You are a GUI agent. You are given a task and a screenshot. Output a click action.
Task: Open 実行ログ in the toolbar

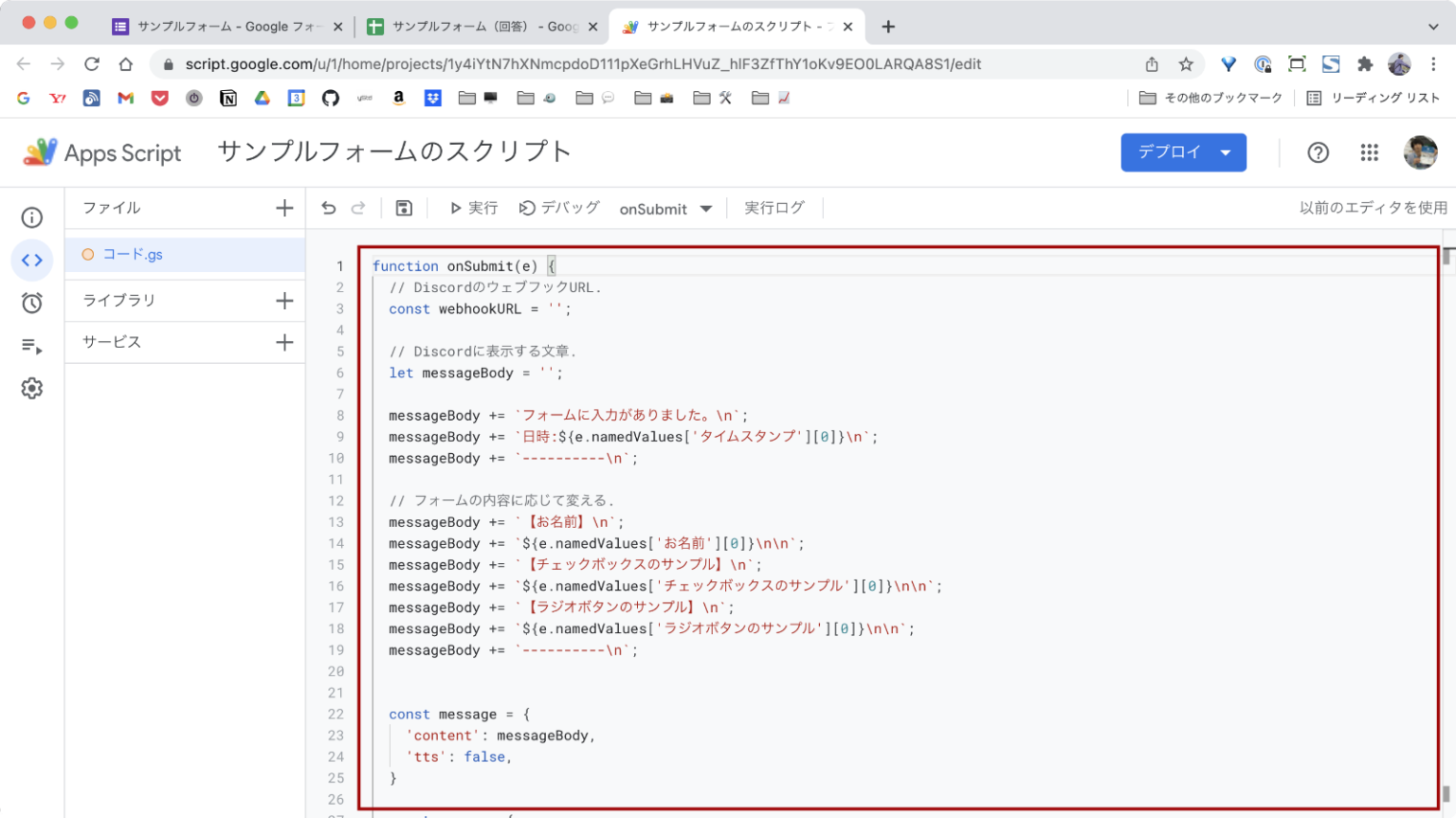click(x=773, y=208)
